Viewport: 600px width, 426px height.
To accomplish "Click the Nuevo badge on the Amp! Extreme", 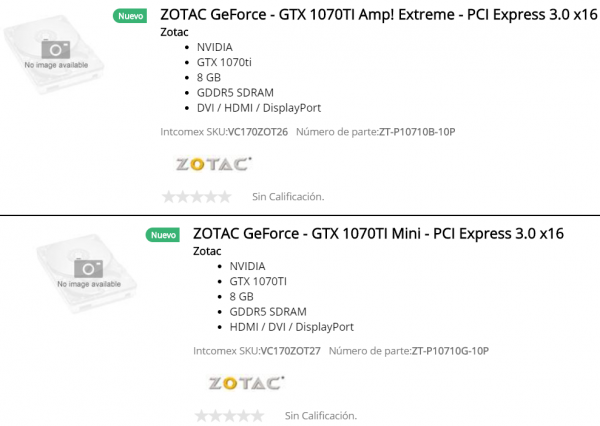I will coord(130,16).
